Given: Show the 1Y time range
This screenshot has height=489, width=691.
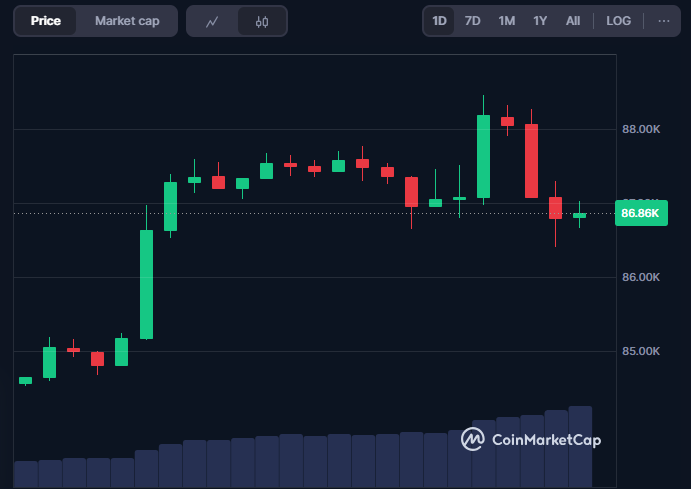Looking at the screenshot, I should point(540,21).
